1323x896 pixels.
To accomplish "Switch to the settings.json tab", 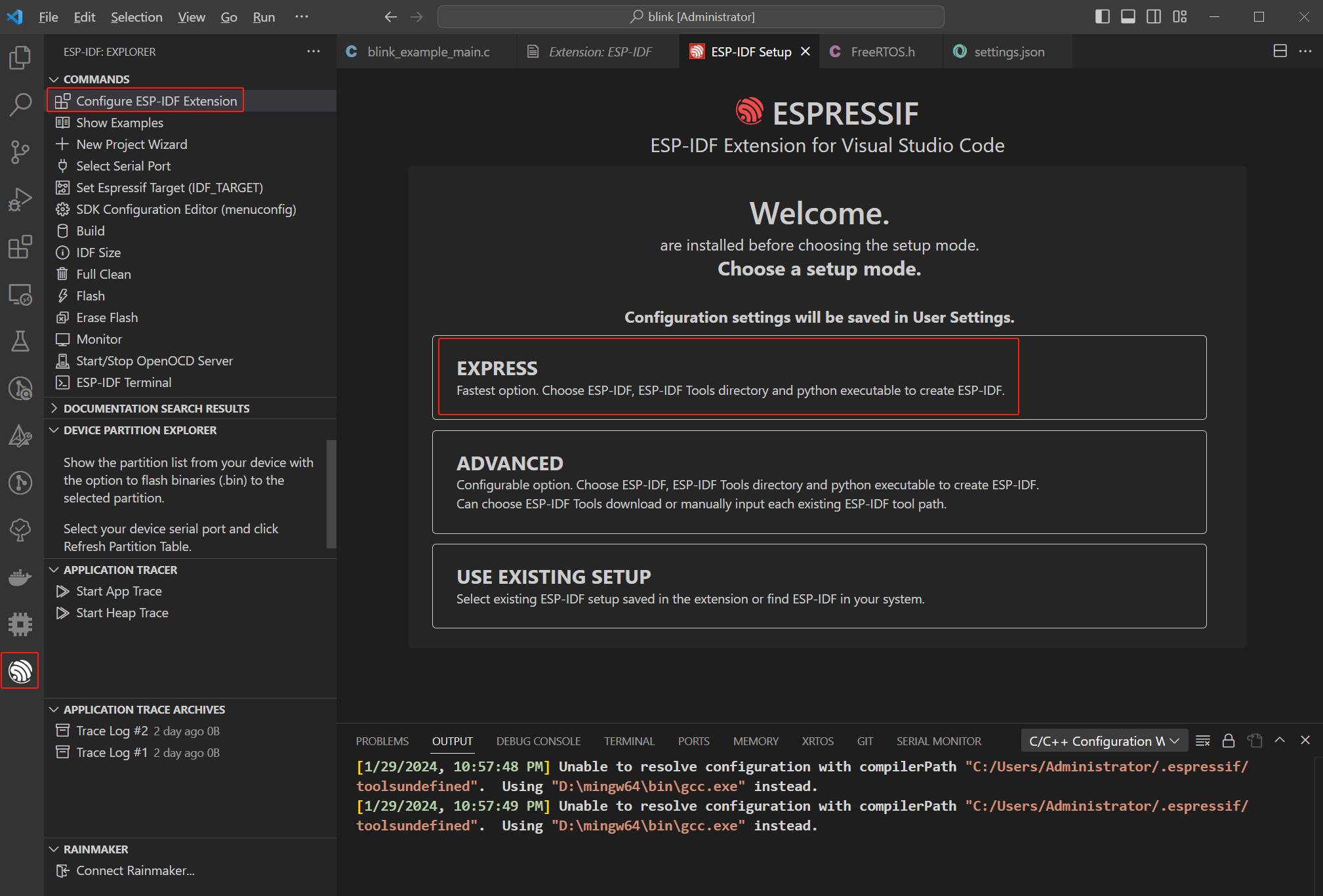I will click(1009, 51).
